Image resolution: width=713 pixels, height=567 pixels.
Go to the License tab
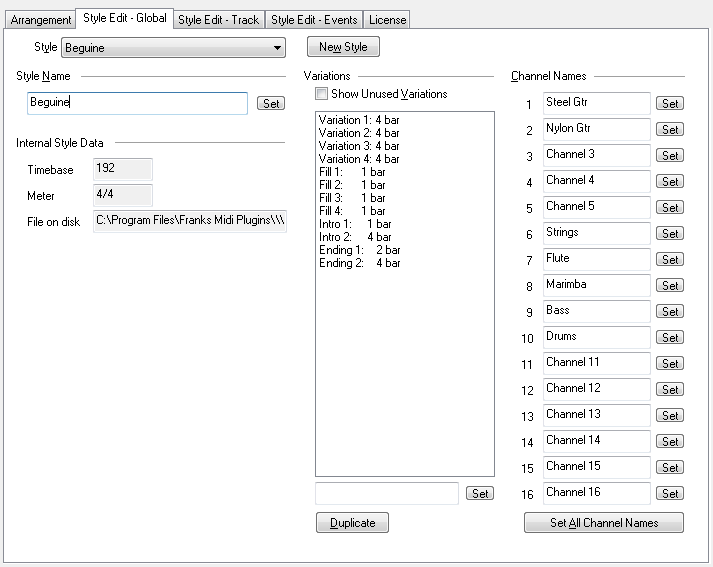pos(387,20)
